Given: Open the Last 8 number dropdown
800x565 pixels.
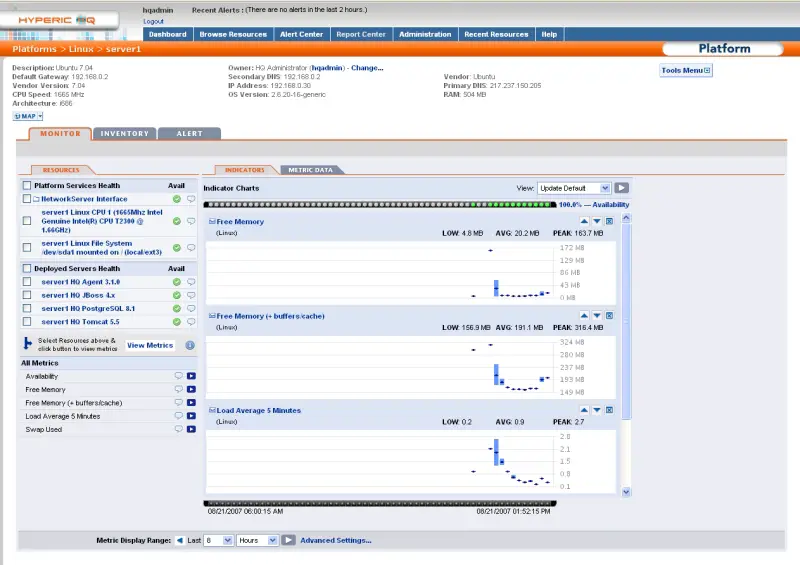Looking at the screenshot, I should pyautogui.click(x=218, y=540).
